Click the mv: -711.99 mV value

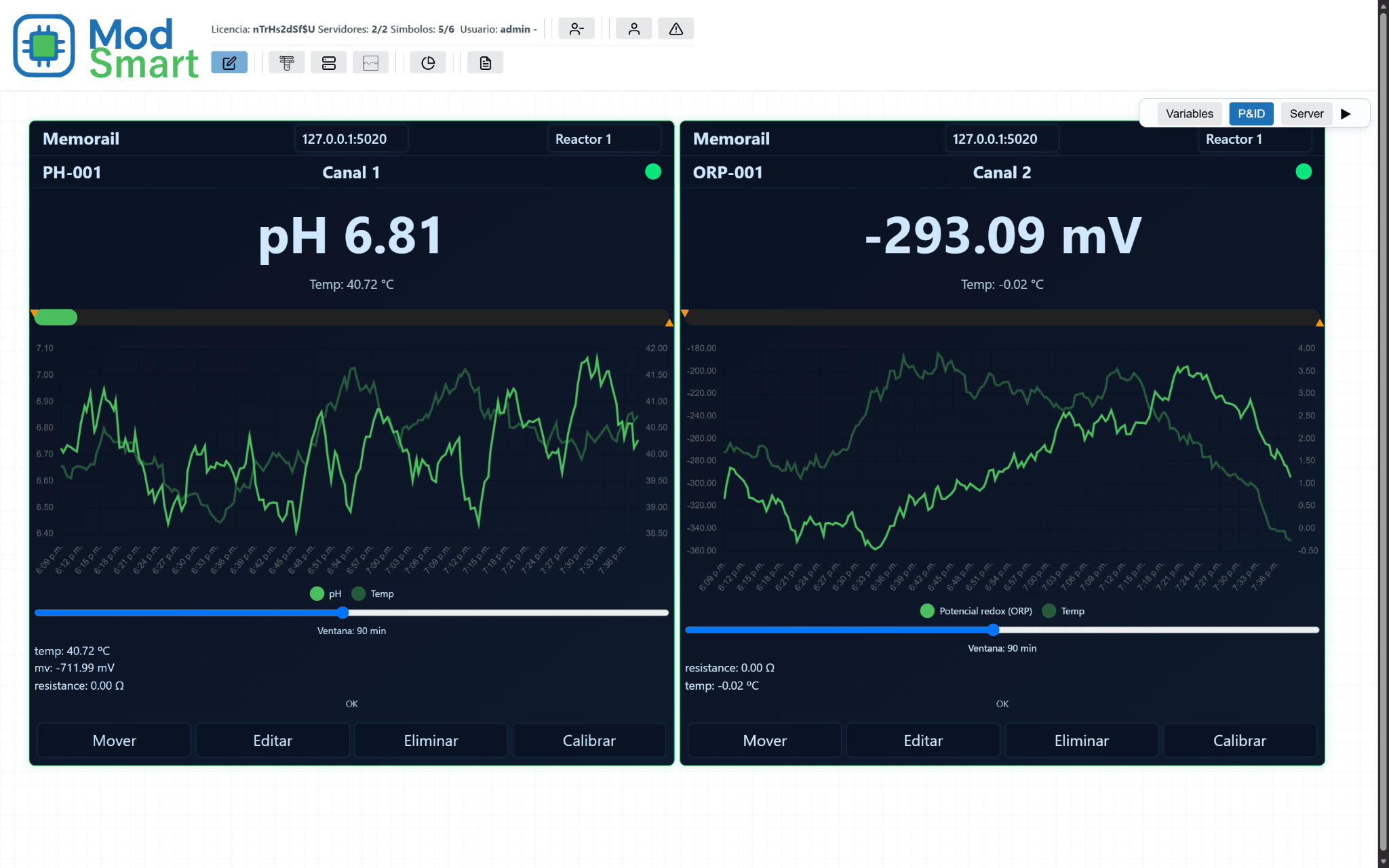tap(75, 668)
